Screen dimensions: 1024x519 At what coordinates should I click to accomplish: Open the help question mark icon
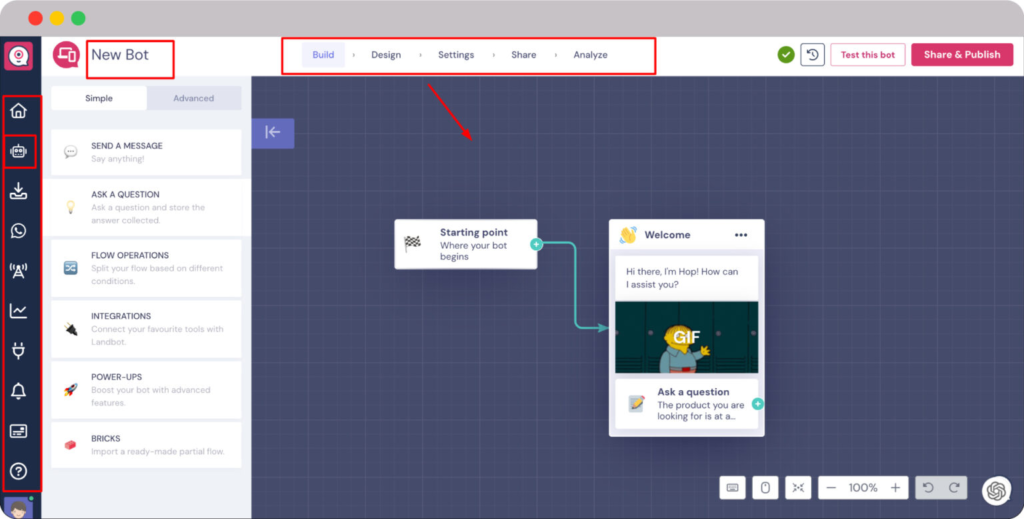pos(18,471)
